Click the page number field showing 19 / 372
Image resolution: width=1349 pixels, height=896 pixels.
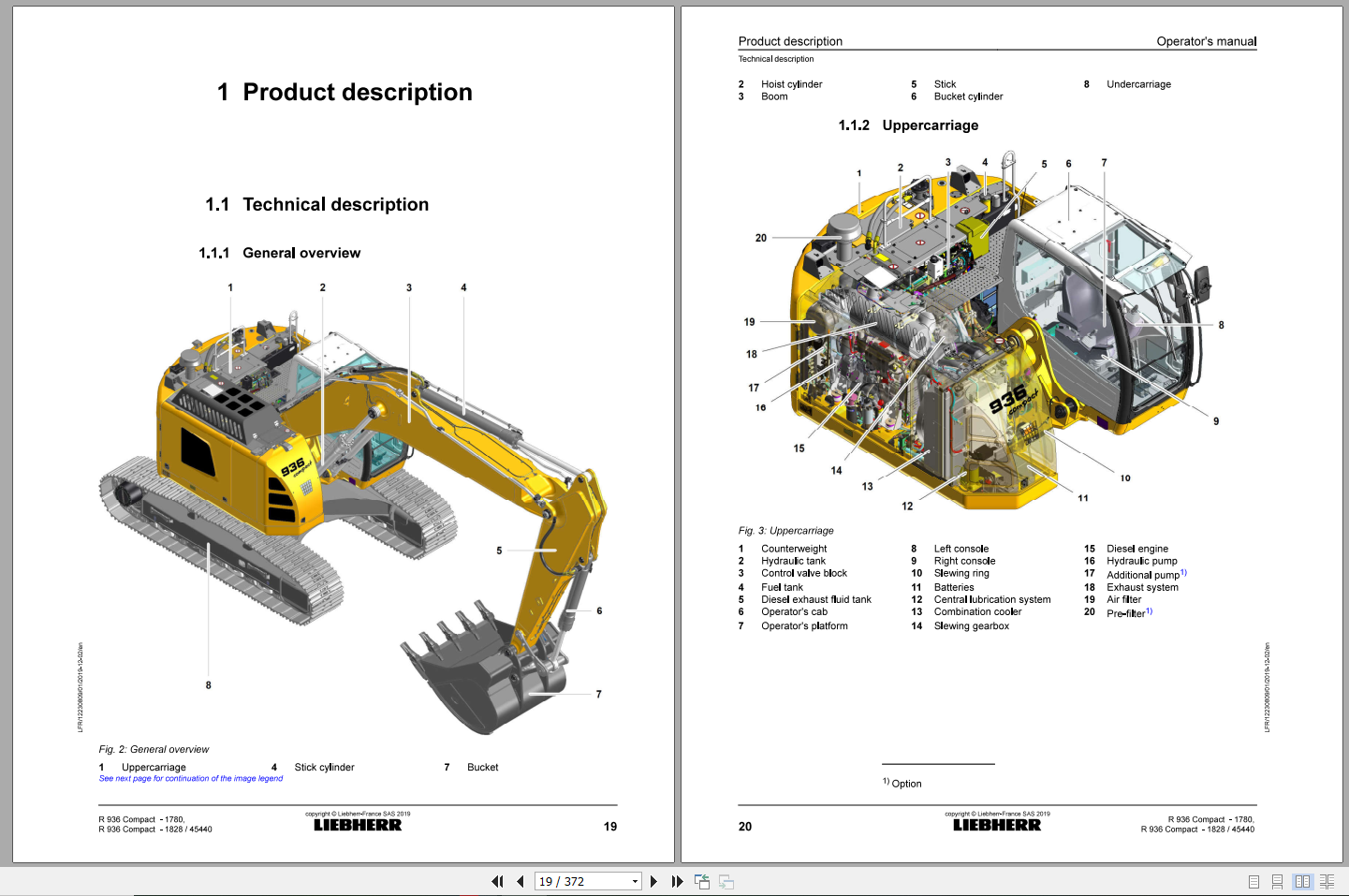click(580, 881)
